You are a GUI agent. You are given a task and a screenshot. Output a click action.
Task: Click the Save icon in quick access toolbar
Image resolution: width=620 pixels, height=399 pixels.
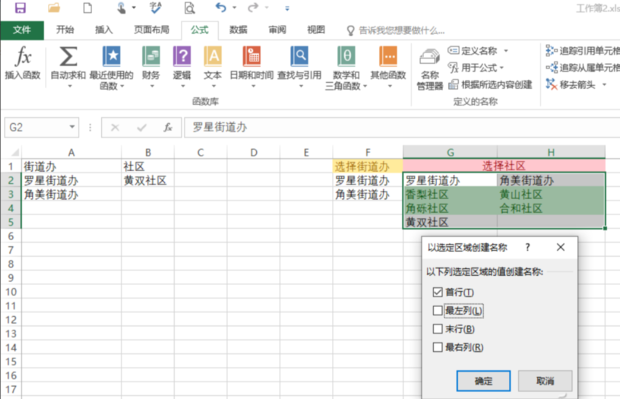point(20,8)
